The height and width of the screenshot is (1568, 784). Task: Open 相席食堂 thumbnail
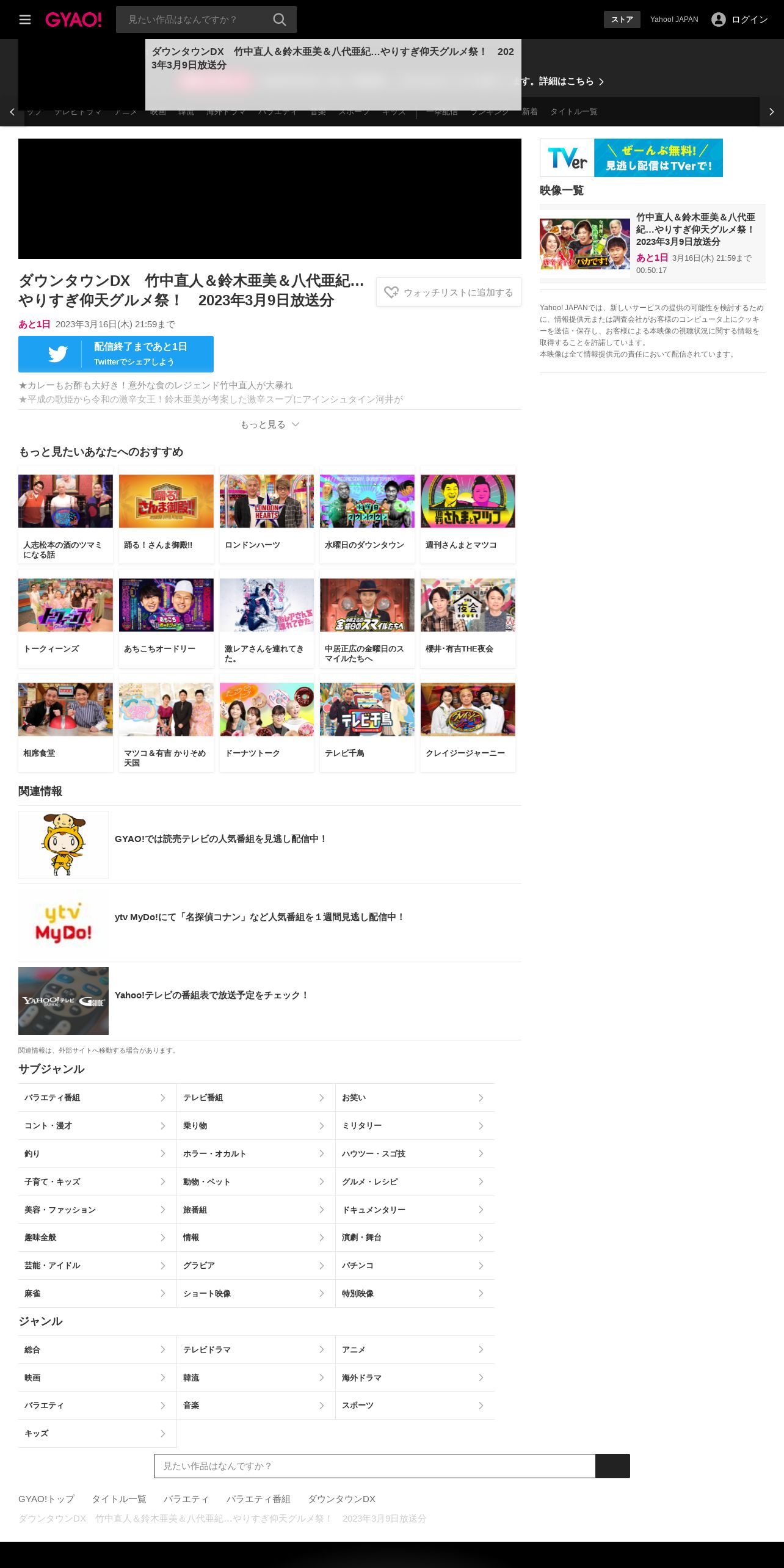(x=65, y=710)
